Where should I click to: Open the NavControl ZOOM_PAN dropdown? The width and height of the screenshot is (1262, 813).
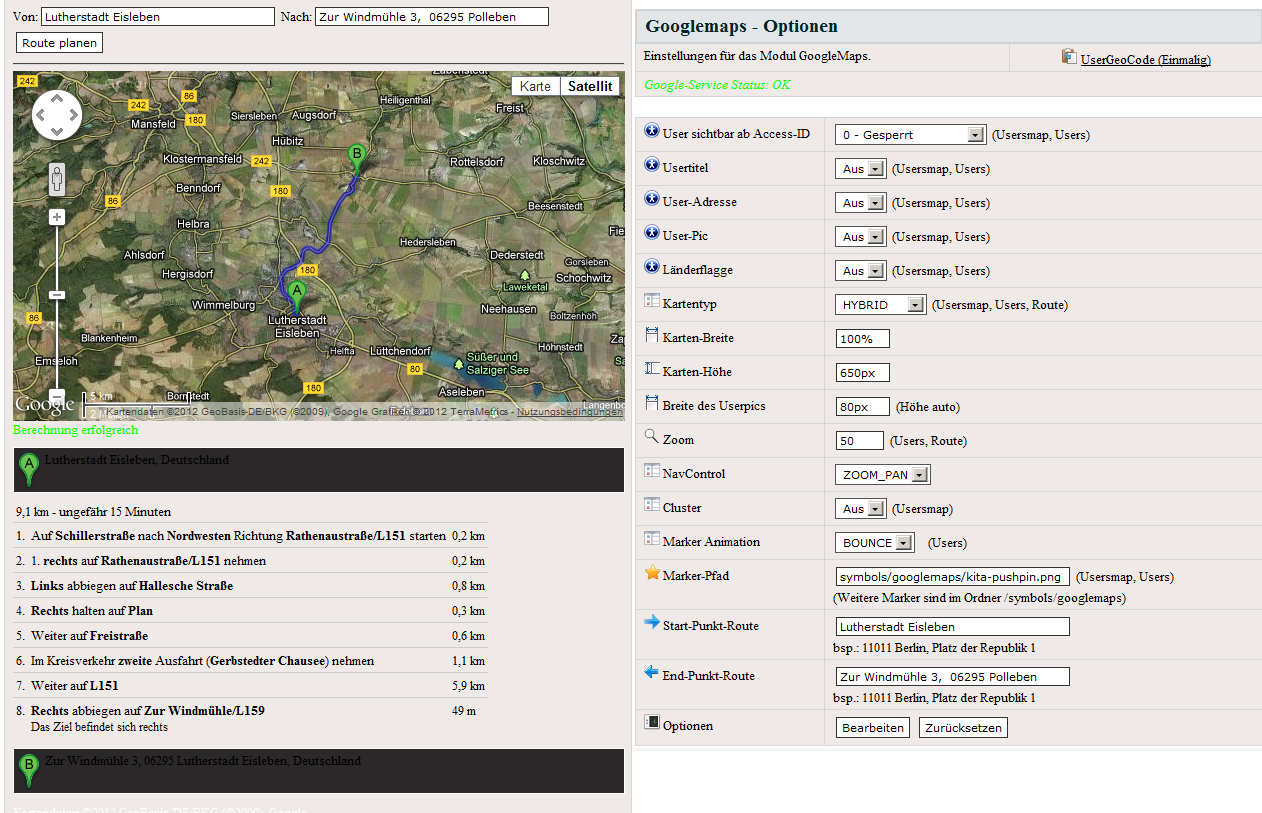click(883, 475)
